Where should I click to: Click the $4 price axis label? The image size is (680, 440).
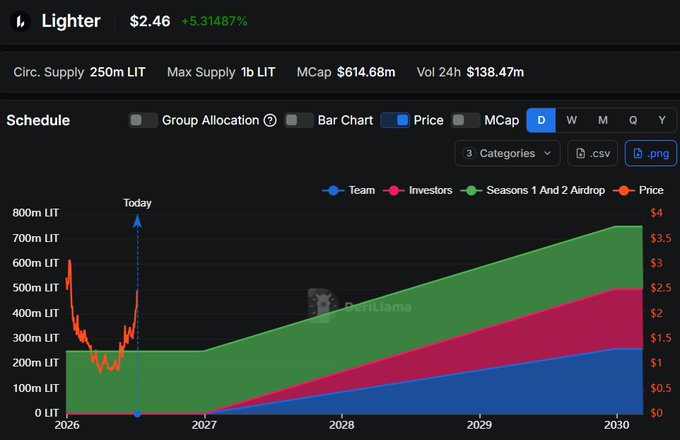tap(657, 213)
